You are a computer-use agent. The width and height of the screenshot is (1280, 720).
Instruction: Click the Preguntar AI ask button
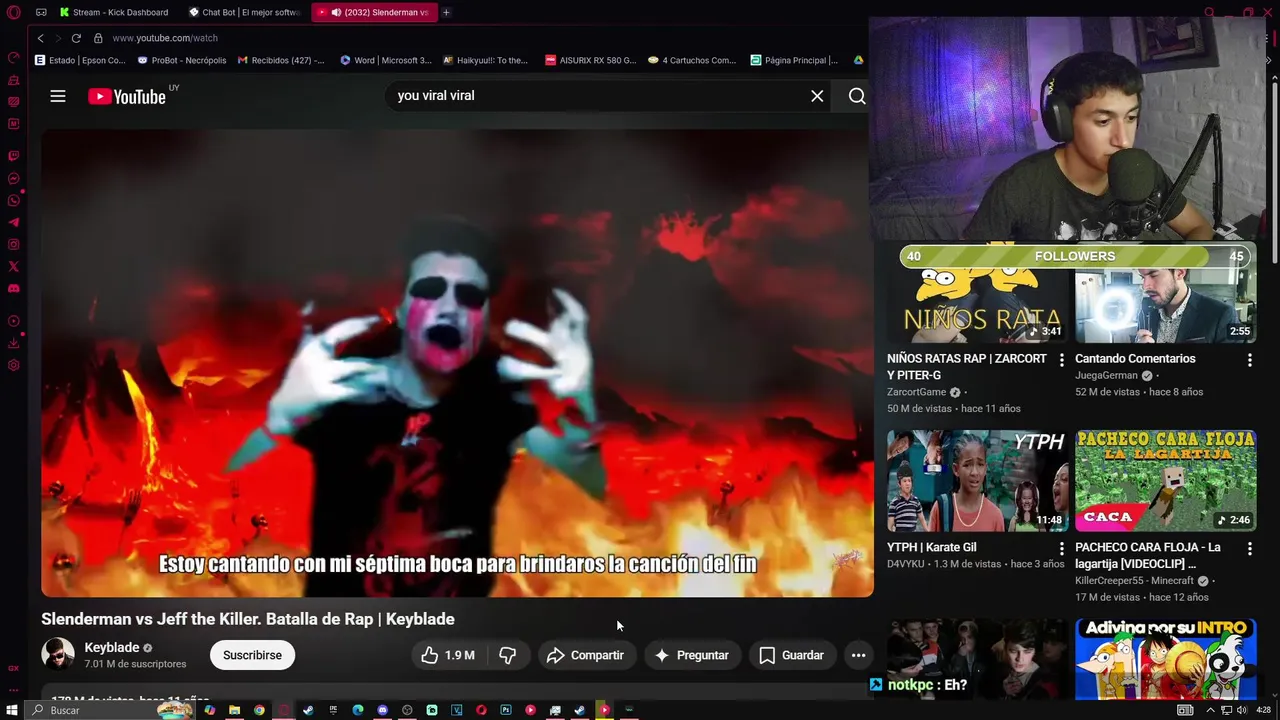(692, 655)
